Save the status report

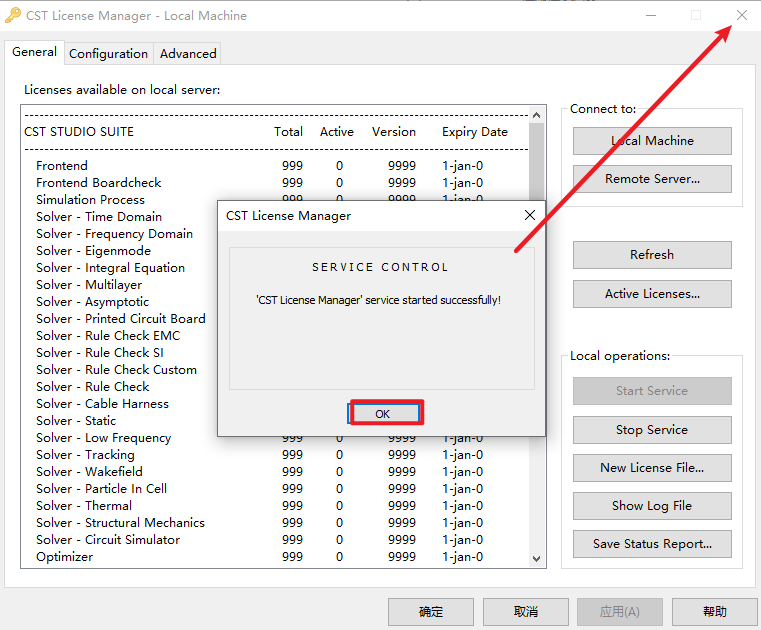click(652, 544)
